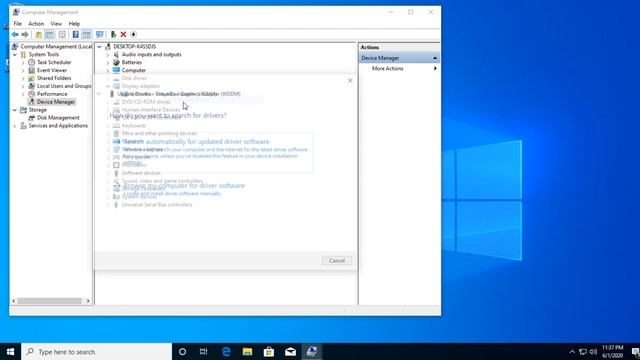The height and width of the screenshot is (360, 640).
Task: Collapse the DESKTOP computer root node
Action: (x=99, y=47)
